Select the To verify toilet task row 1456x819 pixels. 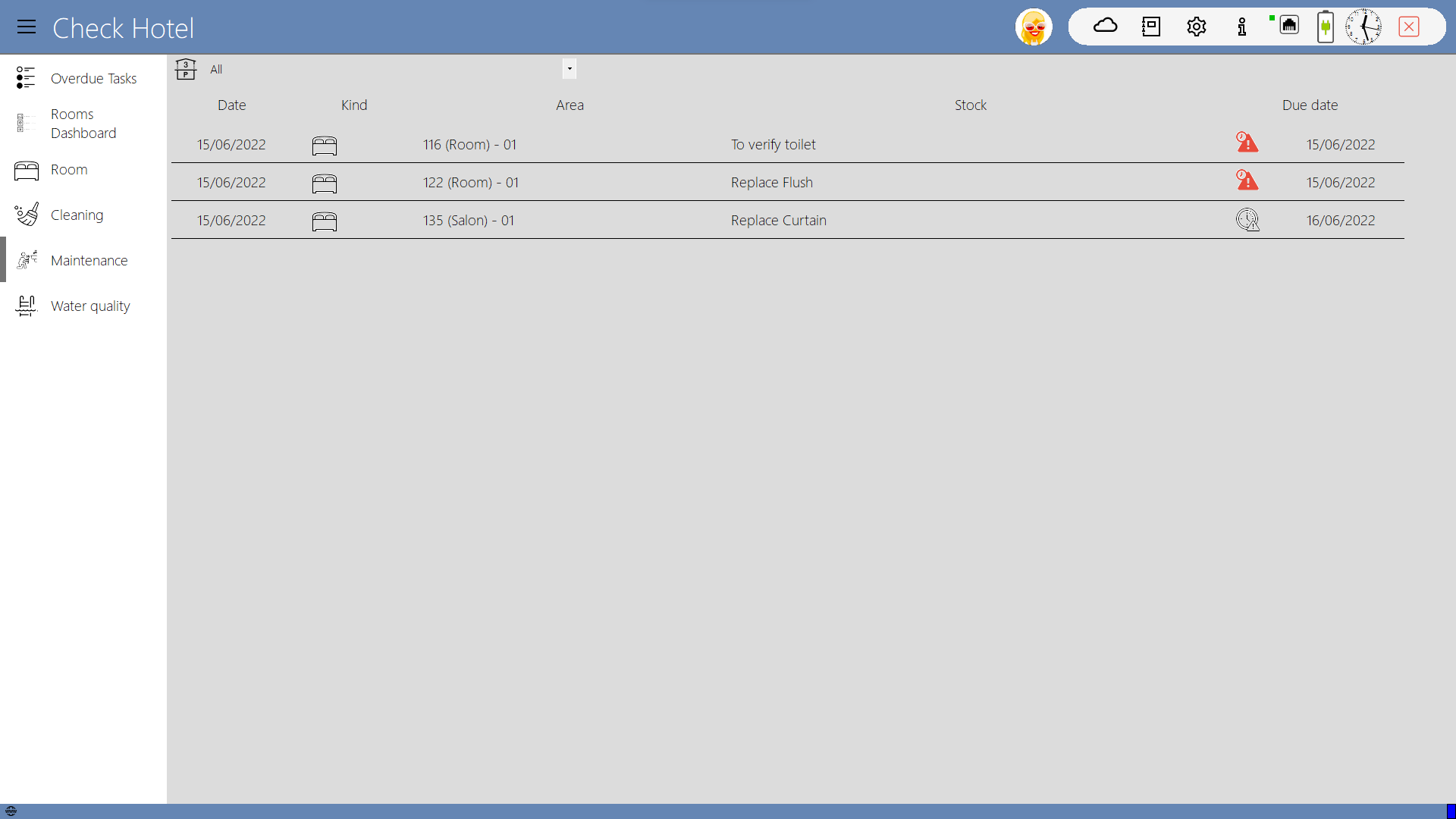773,144
